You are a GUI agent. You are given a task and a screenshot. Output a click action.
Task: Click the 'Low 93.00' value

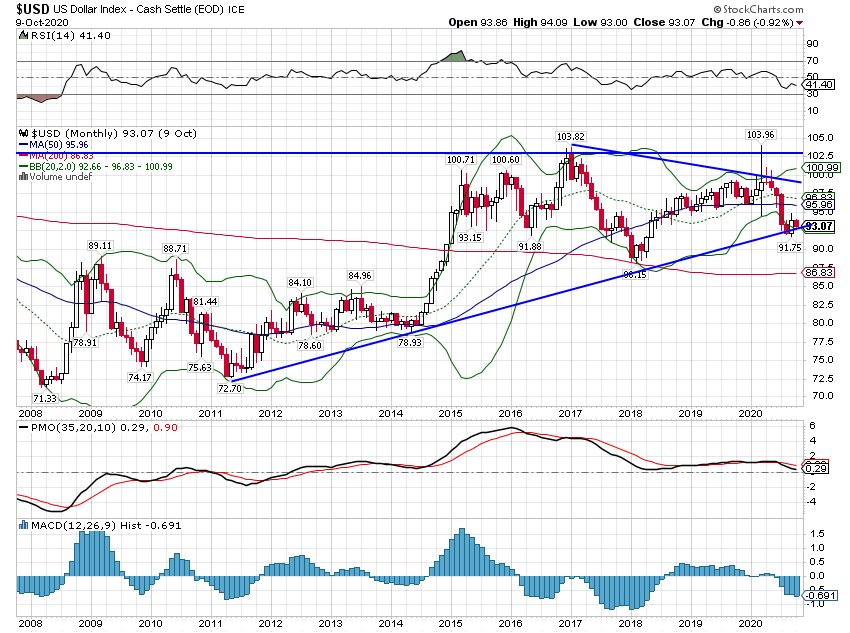[x=600, y=22]
